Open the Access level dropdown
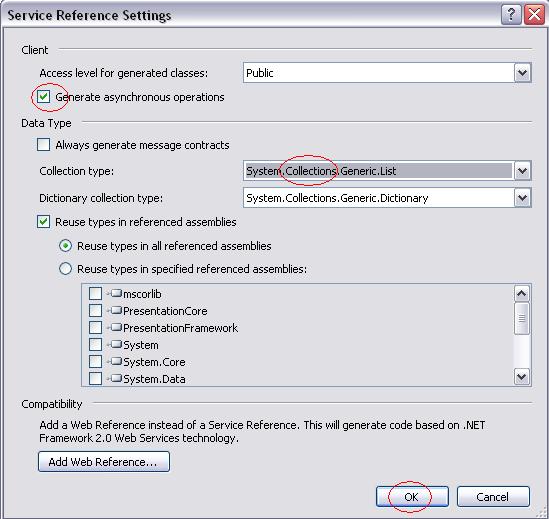 pos(522,73)
